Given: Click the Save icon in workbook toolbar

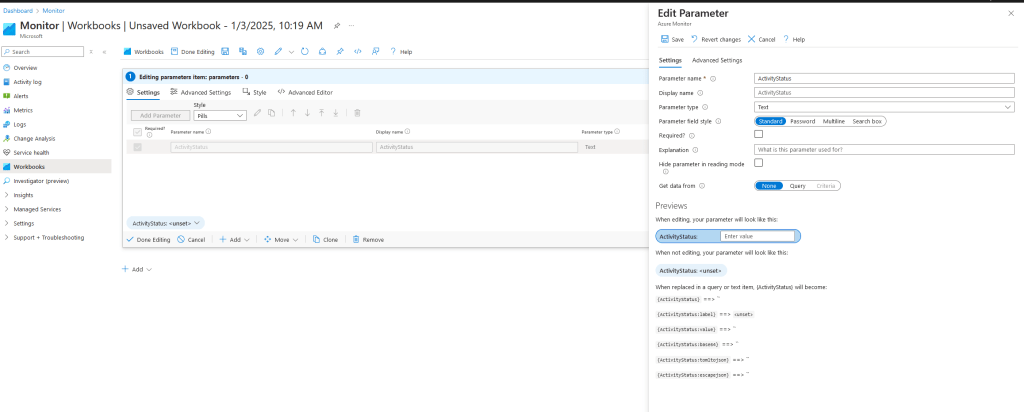Looking at the screenshot, I should (226, 51).
